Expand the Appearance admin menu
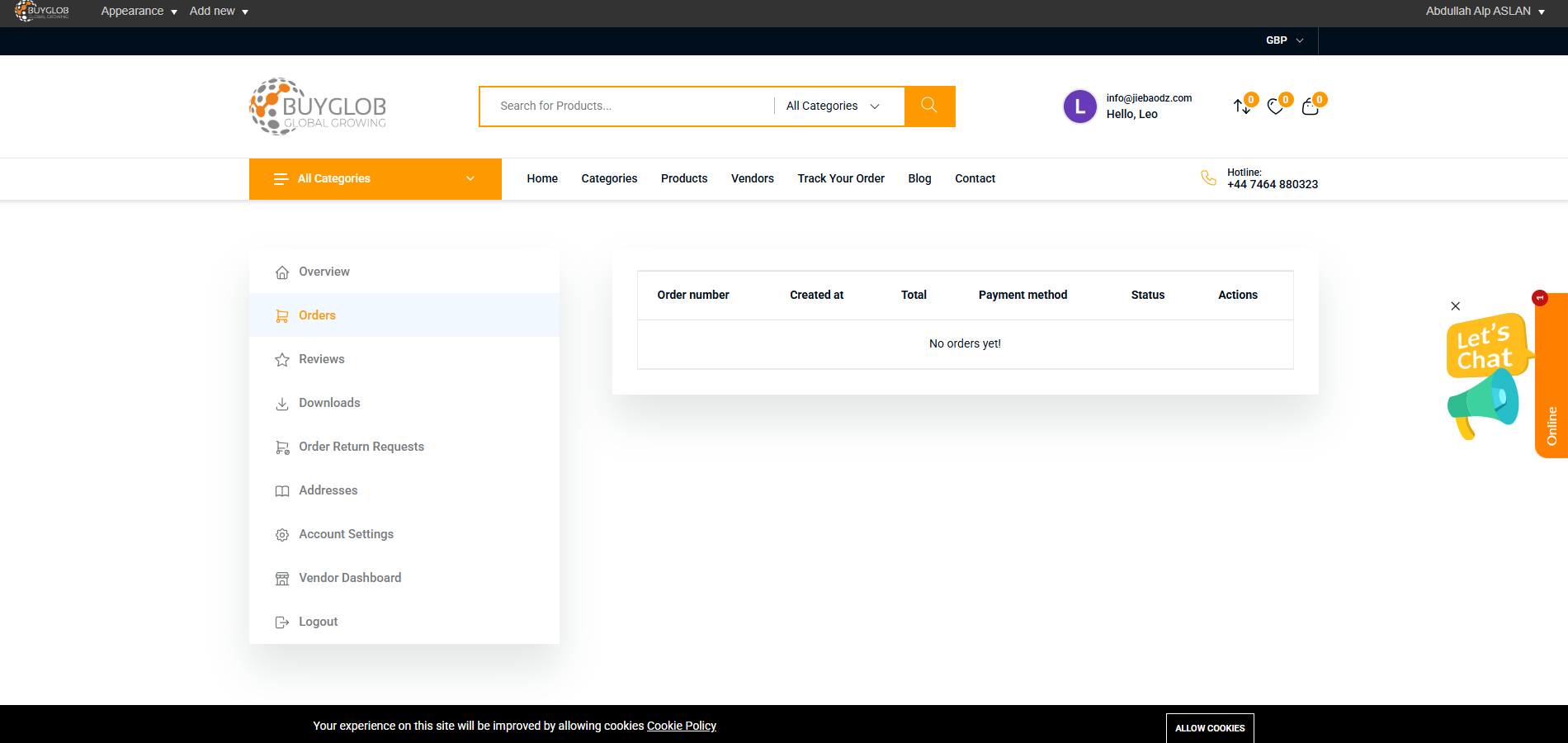Image resolution: width=1568 pixels, height=743 pixels. click(139, 12)
